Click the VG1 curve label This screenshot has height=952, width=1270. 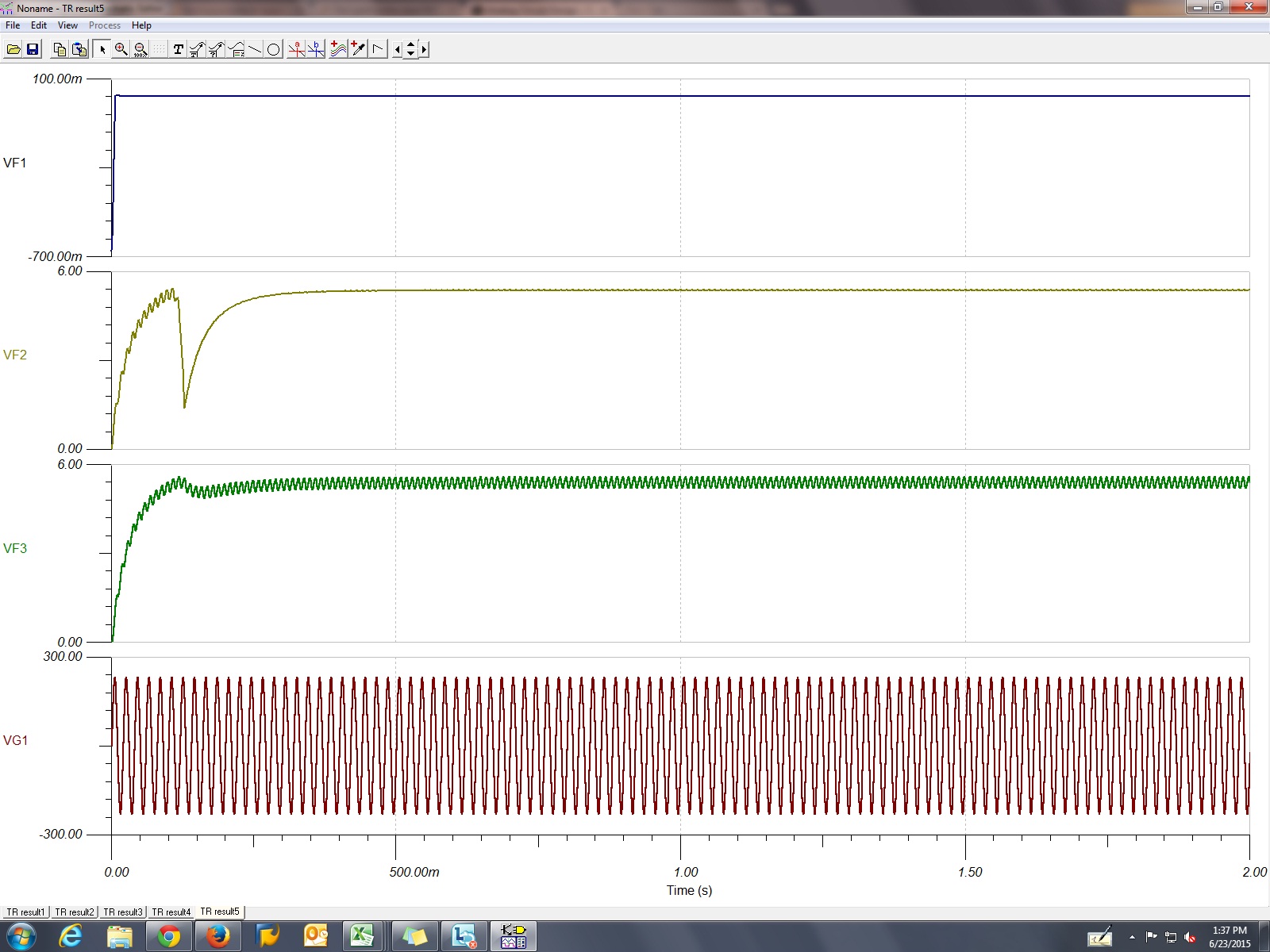pyautogui.click(x=16, y=740)
